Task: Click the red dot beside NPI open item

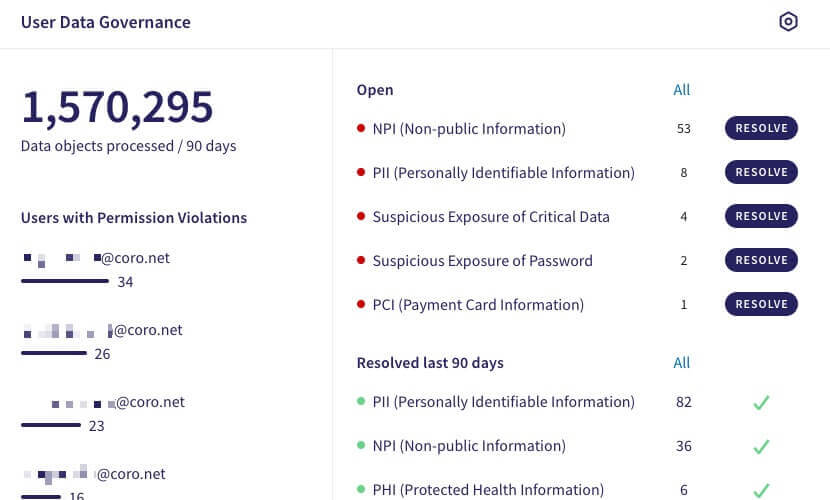Action: coord(361,128)
